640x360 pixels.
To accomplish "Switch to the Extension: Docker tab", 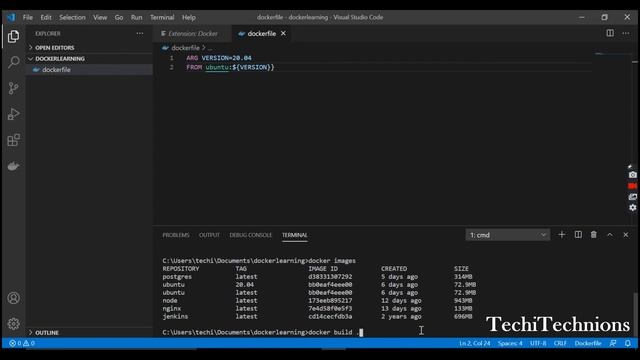I will pos(193,33).
